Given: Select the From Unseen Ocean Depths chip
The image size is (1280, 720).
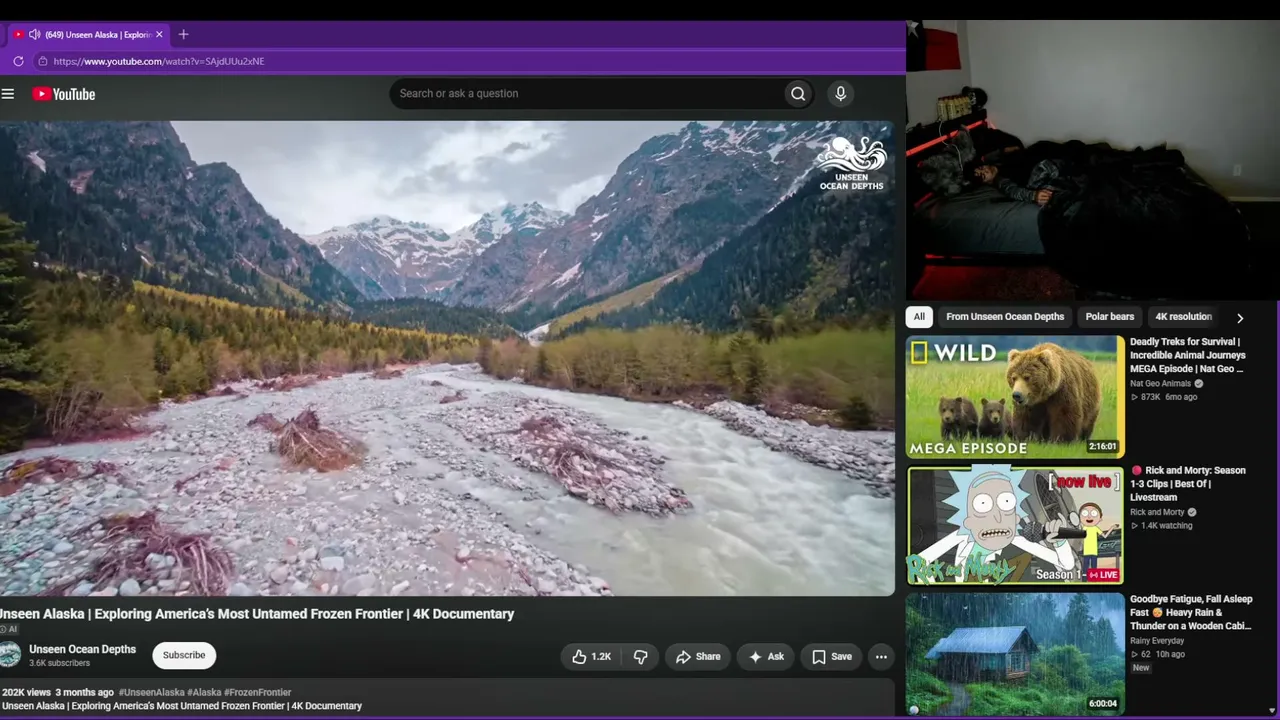Looking at the screenshot, I should tap(1005, 317).
